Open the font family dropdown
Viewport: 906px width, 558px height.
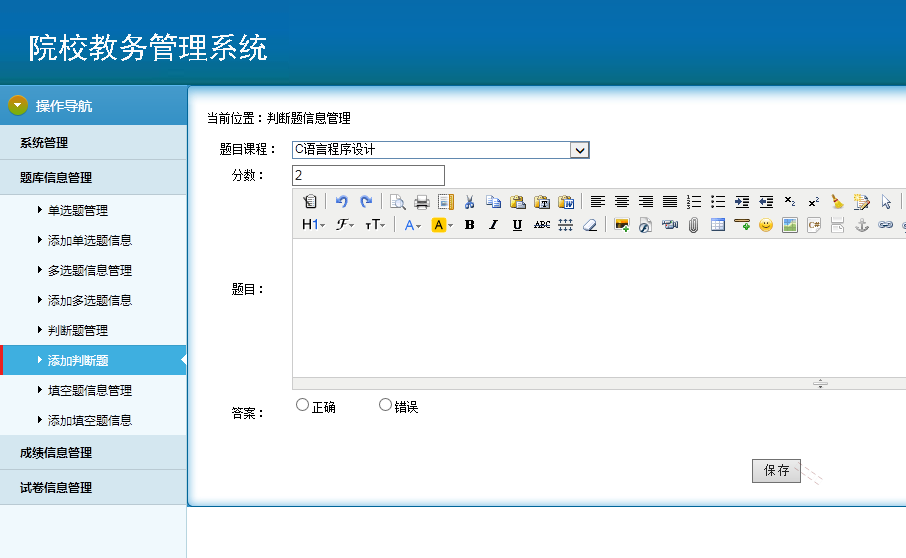(x=345, y=225)
